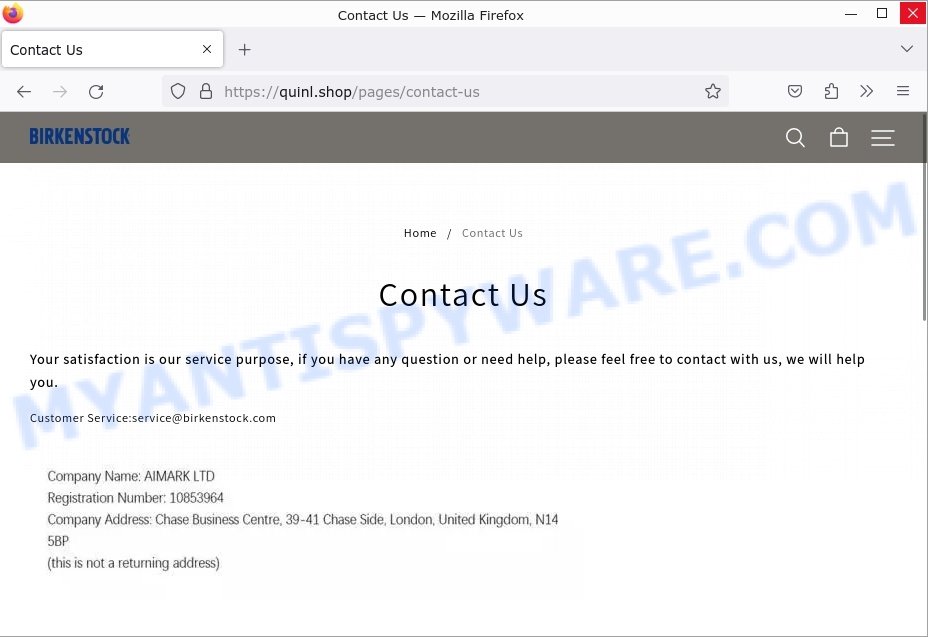Minimize the Firefox window
928x637 pixels.
pyautogui.click(x=851, y=14)
